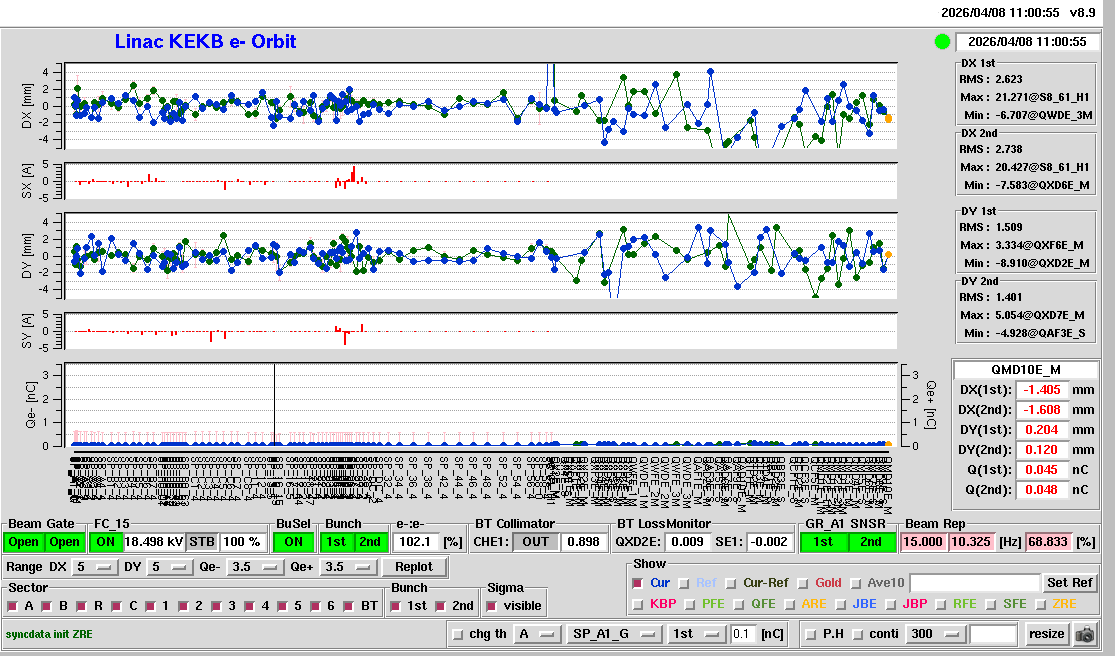Click the green status indicator light

click(941, 42)
